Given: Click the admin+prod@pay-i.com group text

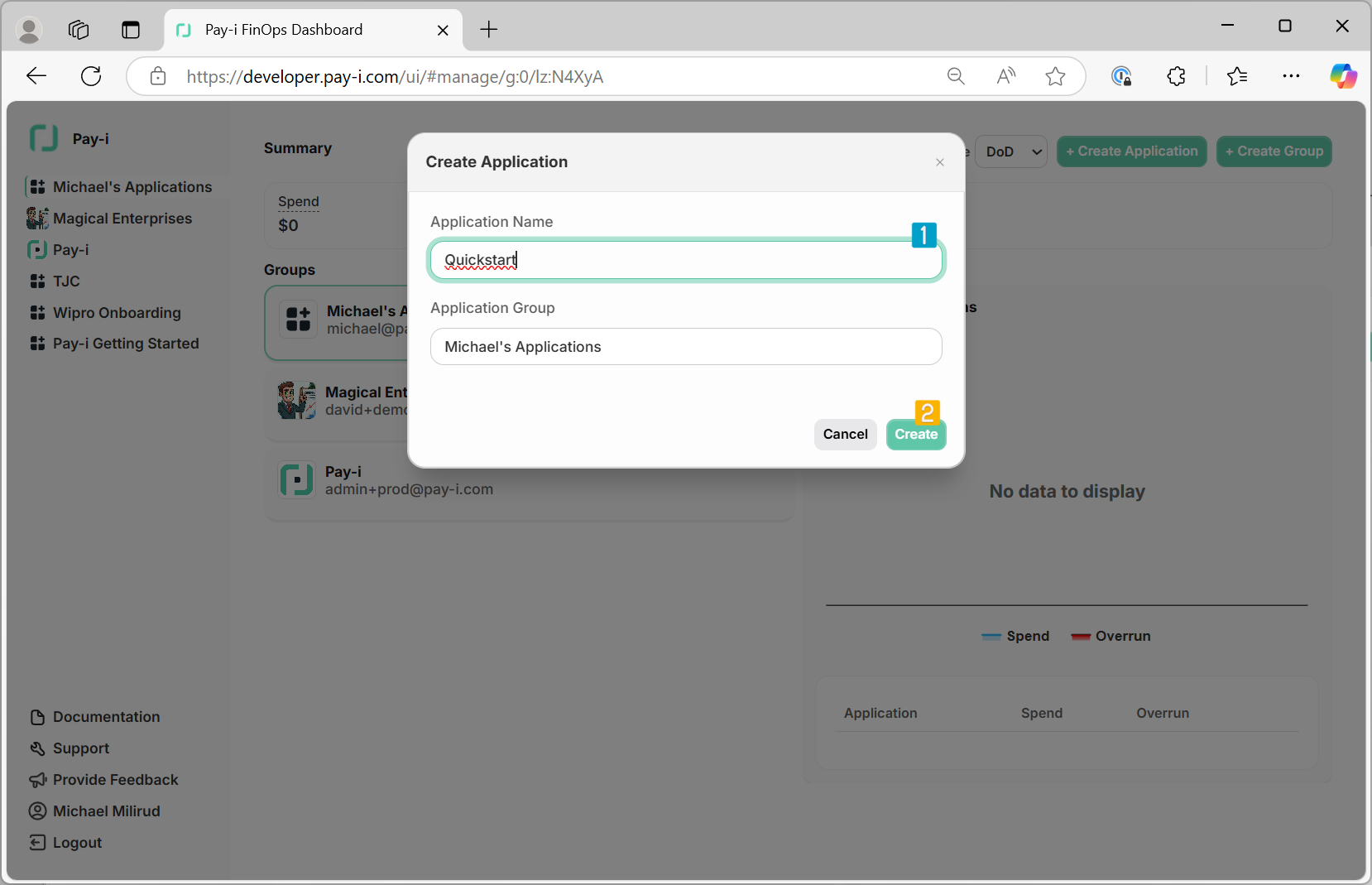Looking at the screenshot, I should pyautogui.click(x=409, y=489).
